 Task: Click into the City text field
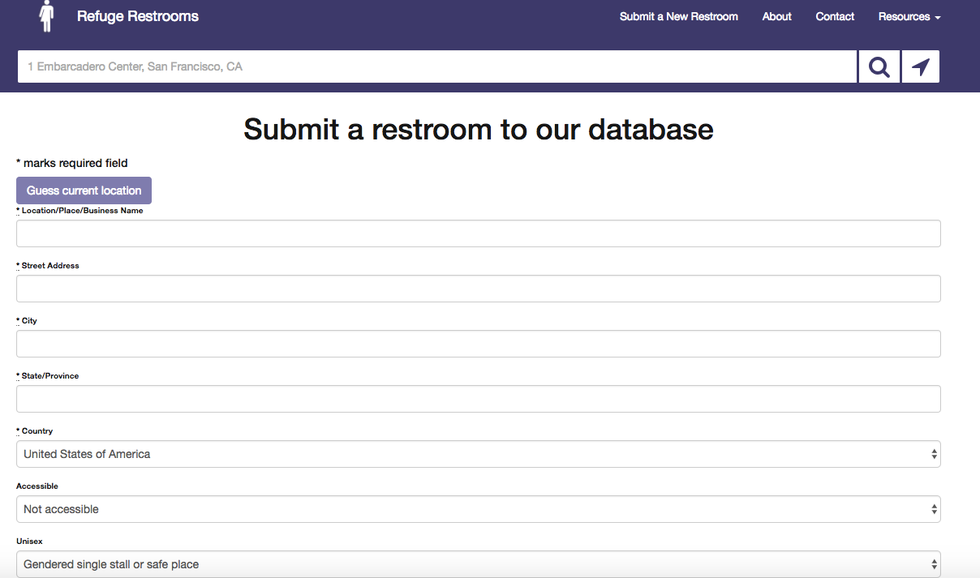[478, 344]
